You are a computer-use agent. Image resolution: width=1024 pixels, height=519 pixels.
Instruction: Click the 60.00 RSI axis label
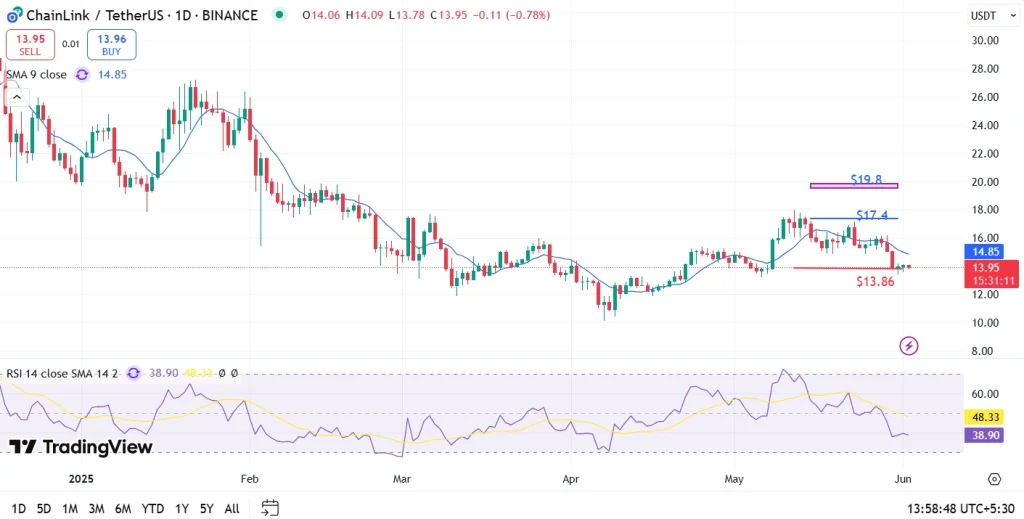pyautogui.click(x=985, y=394)
